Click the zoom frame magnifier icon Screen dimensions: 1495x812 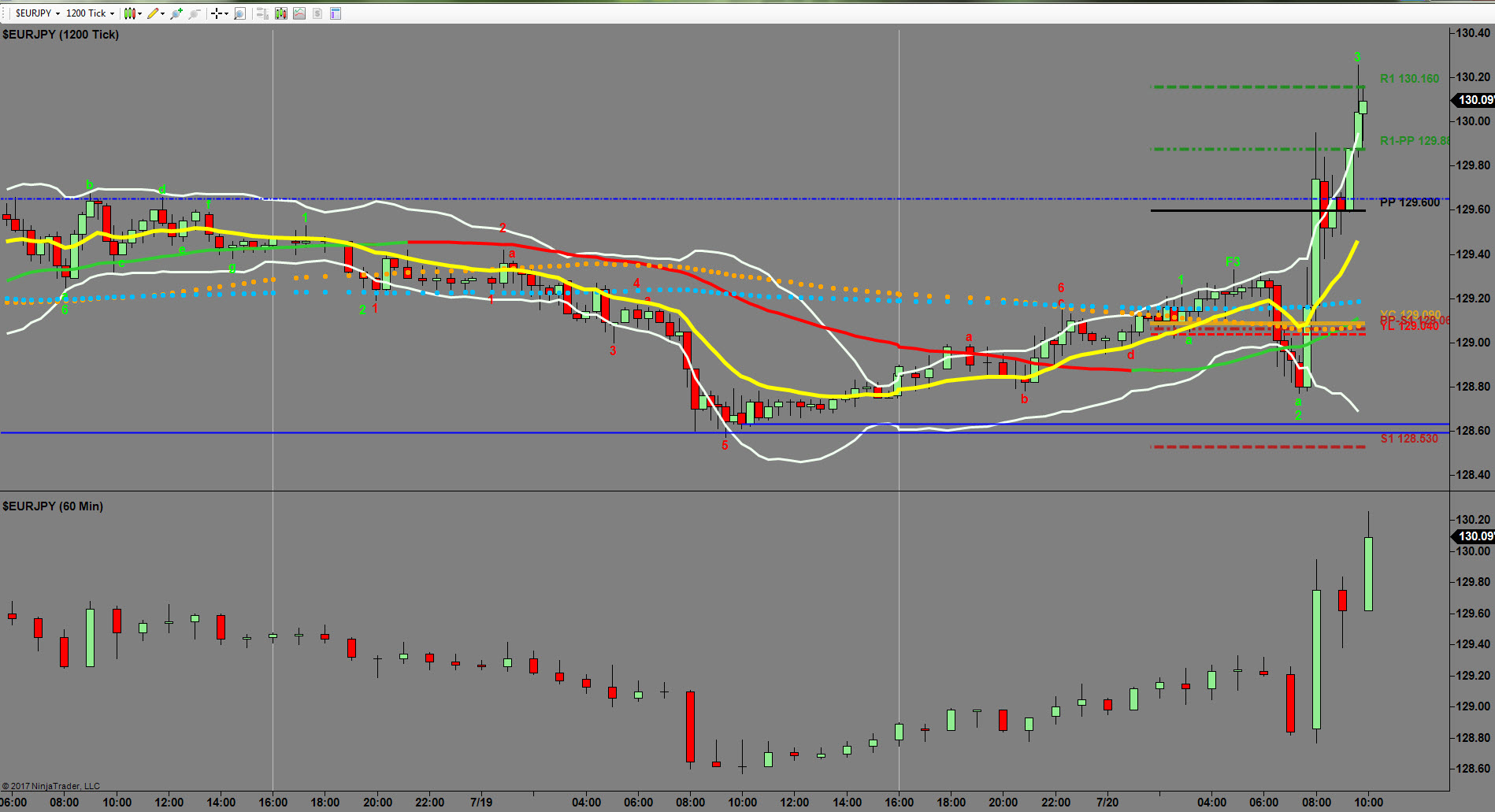coord(240,13)
